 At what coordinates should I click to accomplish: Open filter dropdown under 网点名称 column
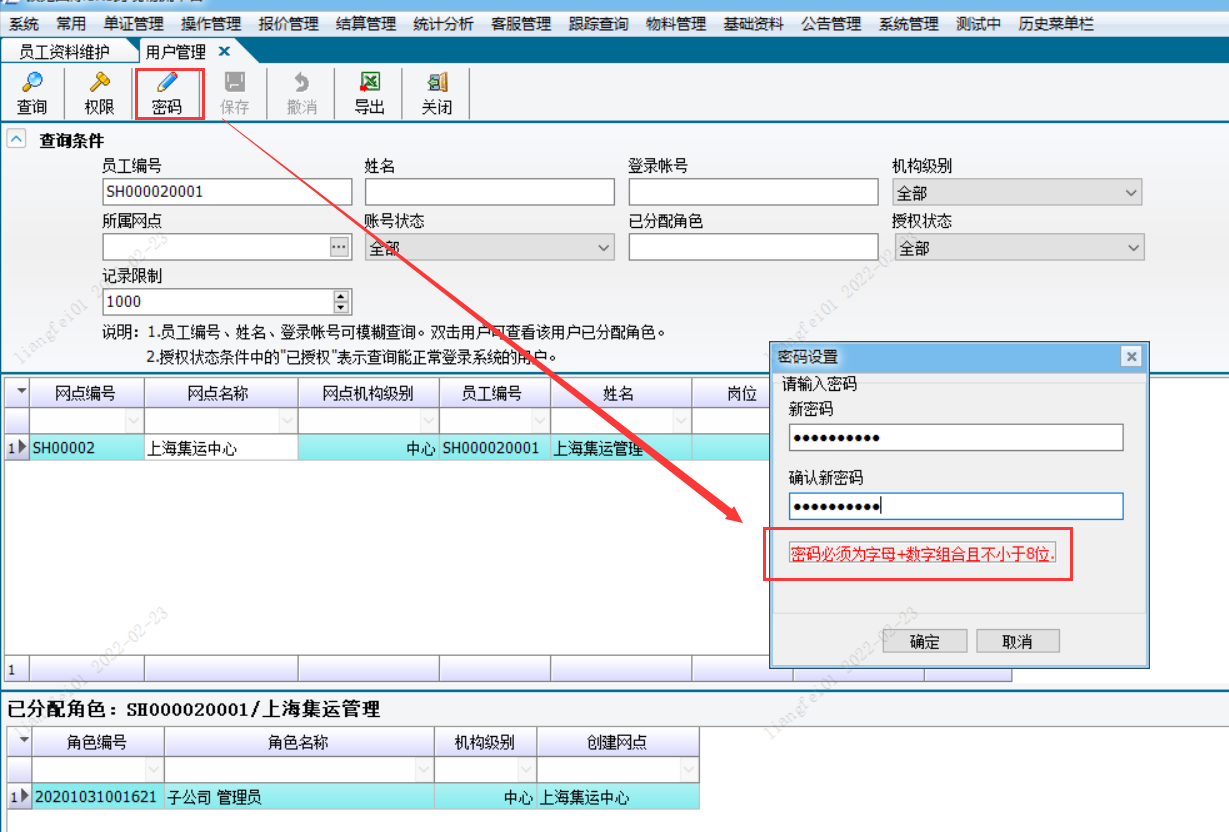(288, 421)
